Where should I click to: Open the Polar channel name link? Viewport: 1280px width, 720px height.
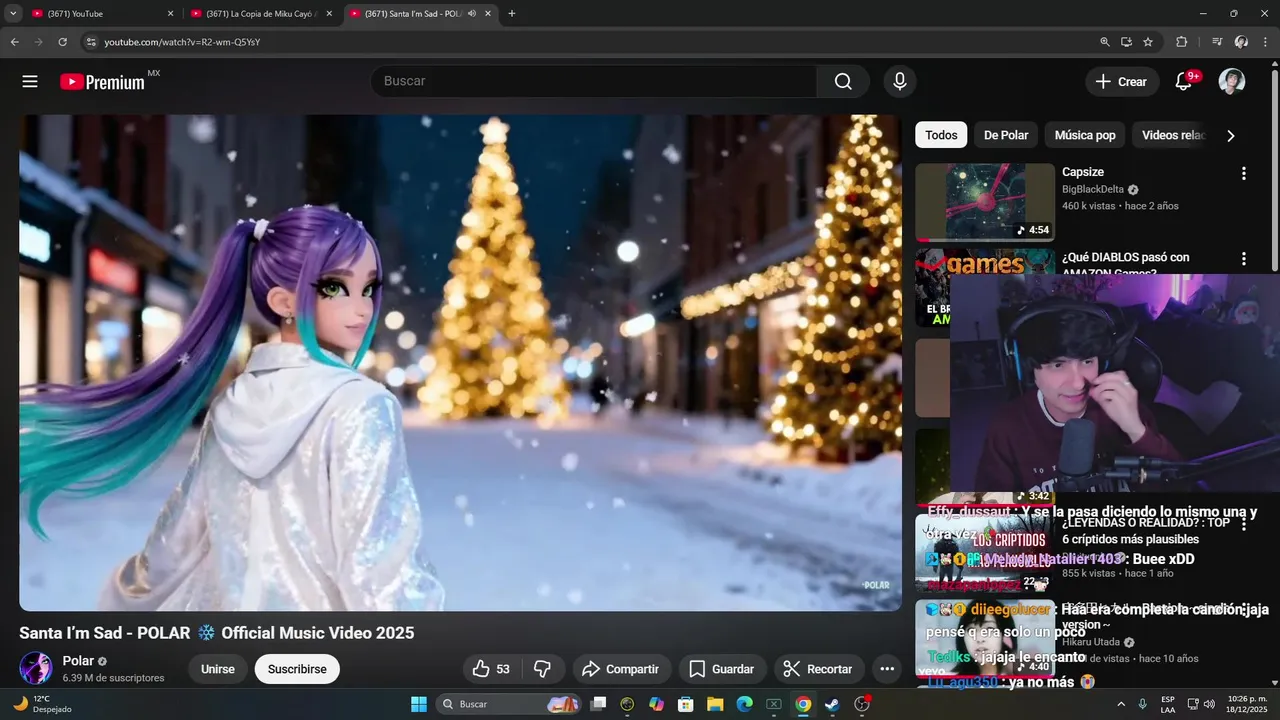point(78,661)
